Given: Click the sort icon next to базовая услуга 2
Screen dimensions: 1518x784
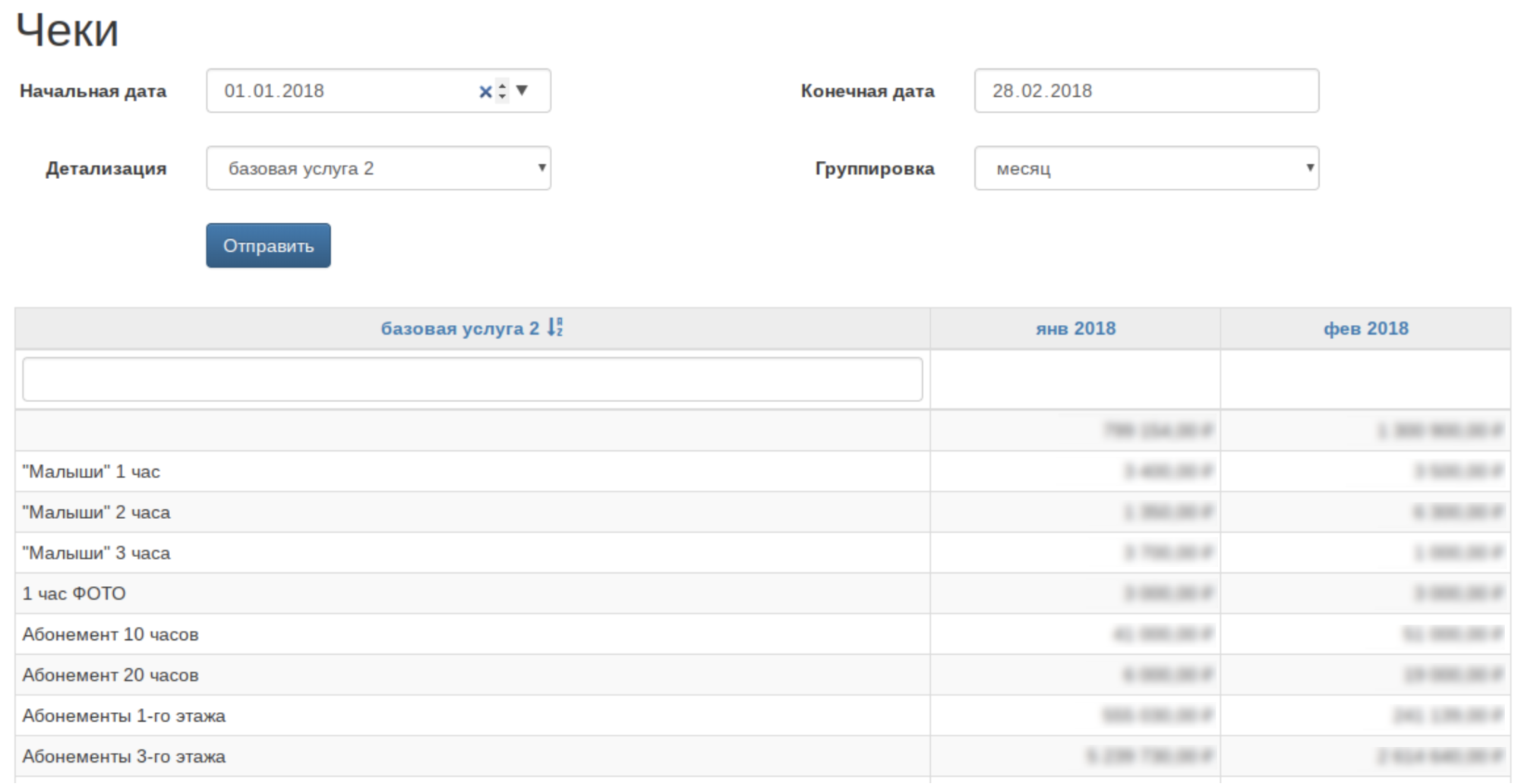Looking at the screenshot, I should (x=555, y=328).
